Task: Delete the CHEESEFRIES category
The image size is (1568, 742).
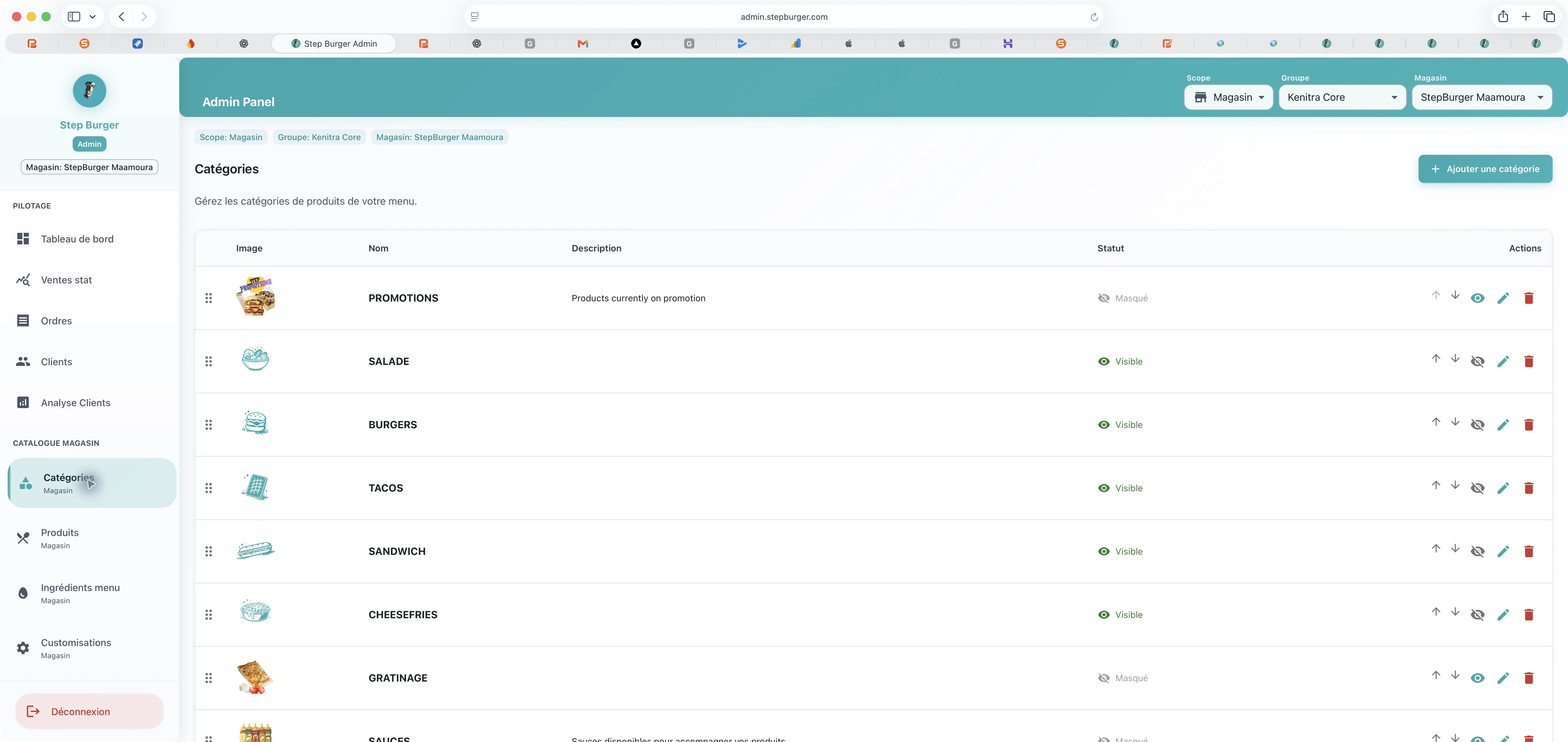Action: click(x=1528, y=614)
